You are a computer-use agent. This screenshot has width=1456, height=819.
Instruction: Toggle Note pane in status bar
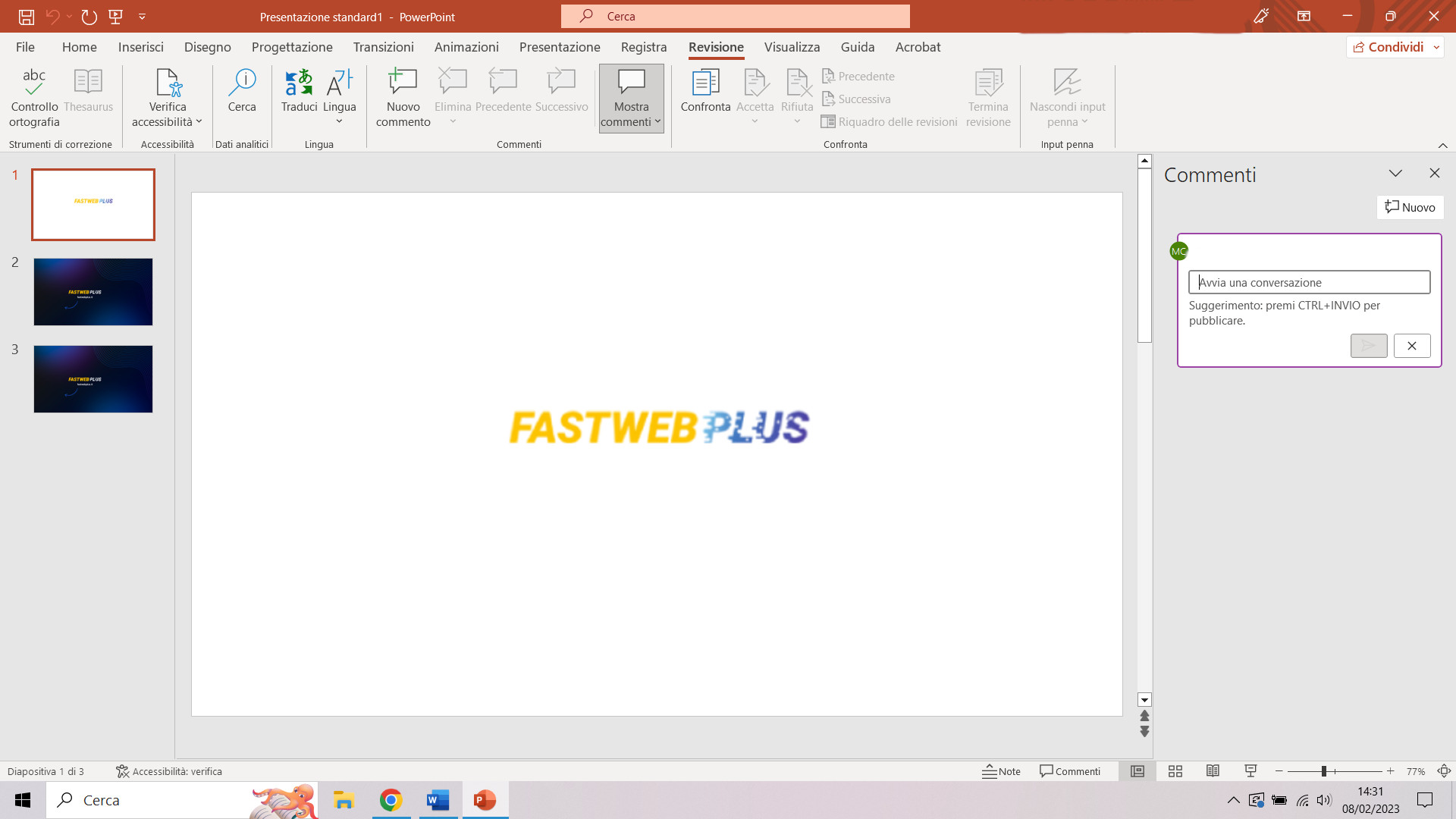point(1001,771)
